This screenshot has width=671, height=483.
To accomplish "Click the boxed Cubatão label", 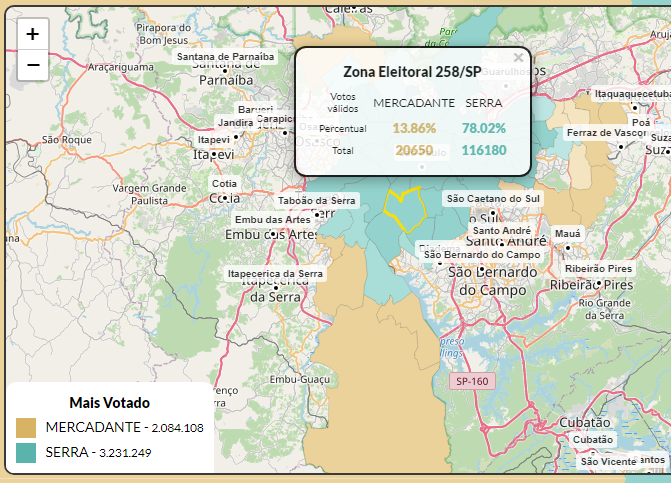I will (x=593, y=440).
